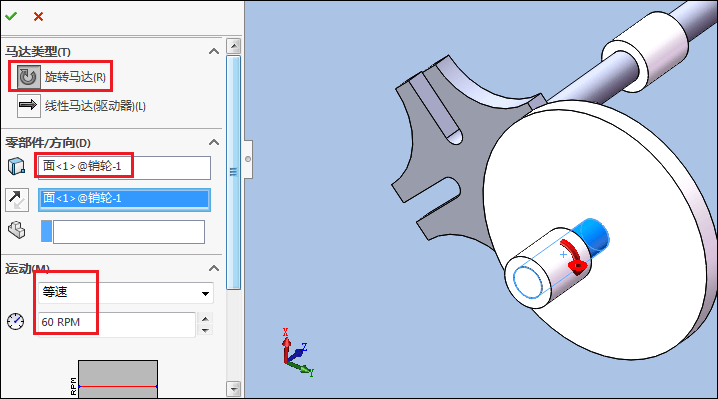
Task: Click the red rotation direction arrow on model
Action: pyautogui.click(x=574, y=257)
